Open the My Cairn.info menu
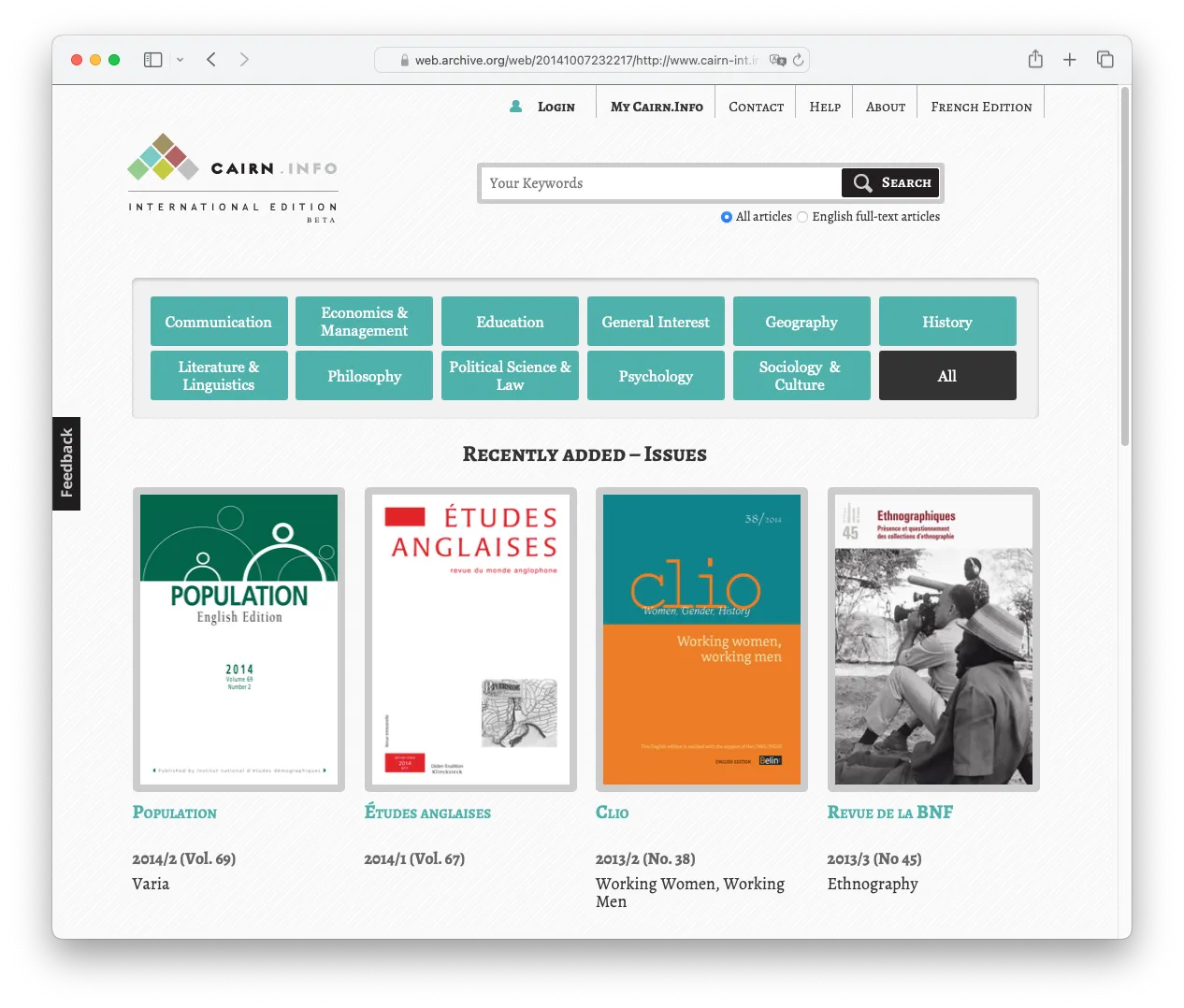Screen dimensions: 1184x1008 point(657,107)
